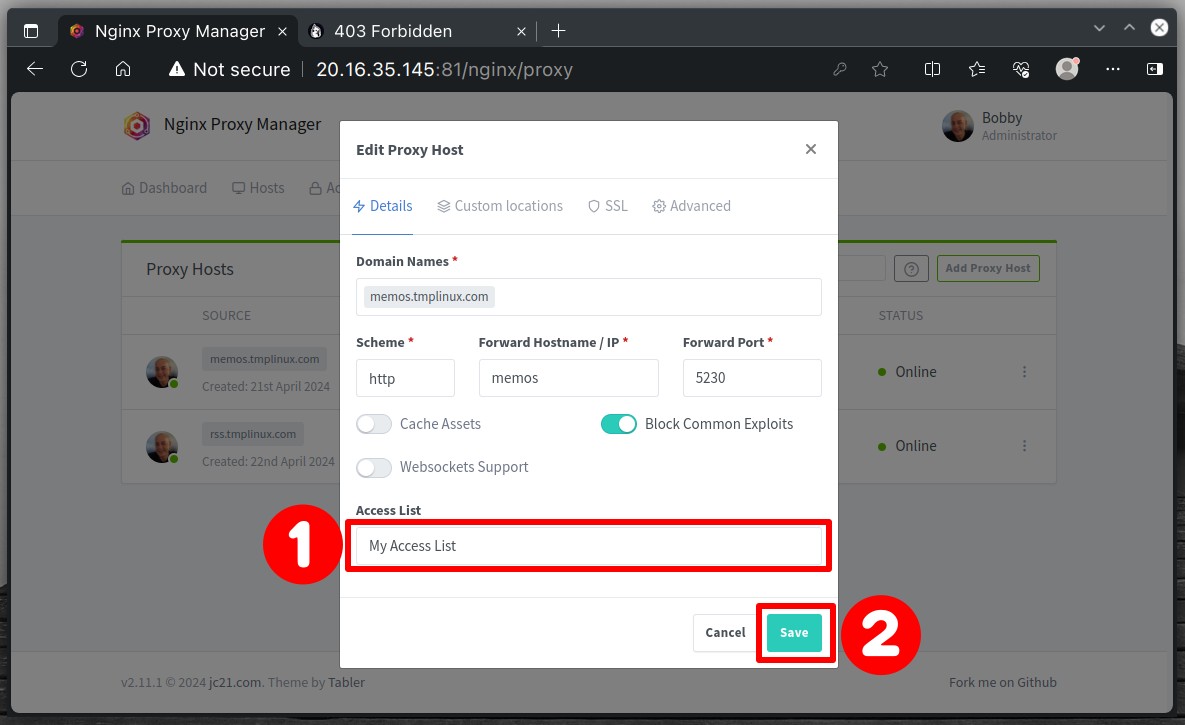Screen dimensions: 1185x725
Task: Bookmark page with the star icon
Action: coord(880,70)
